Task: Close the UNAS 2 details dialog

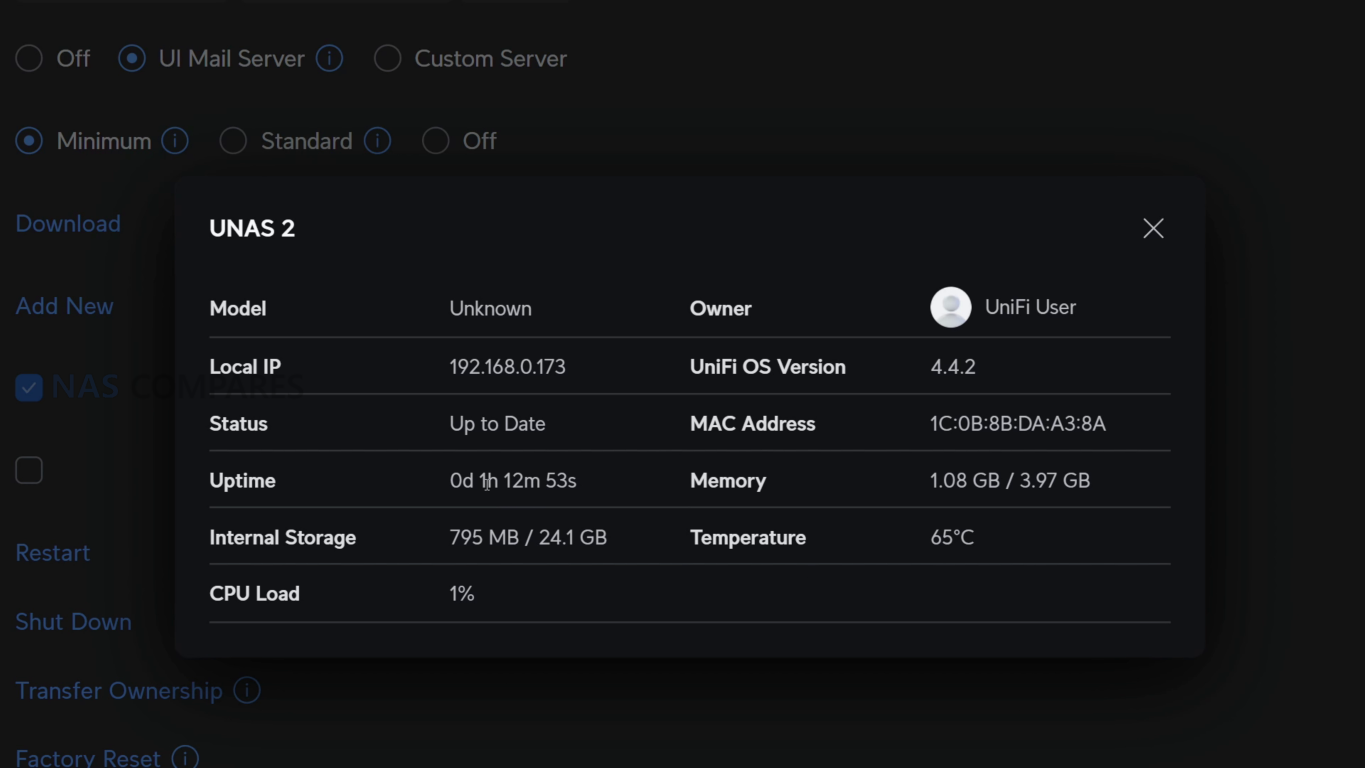Action: (1153, 228)
